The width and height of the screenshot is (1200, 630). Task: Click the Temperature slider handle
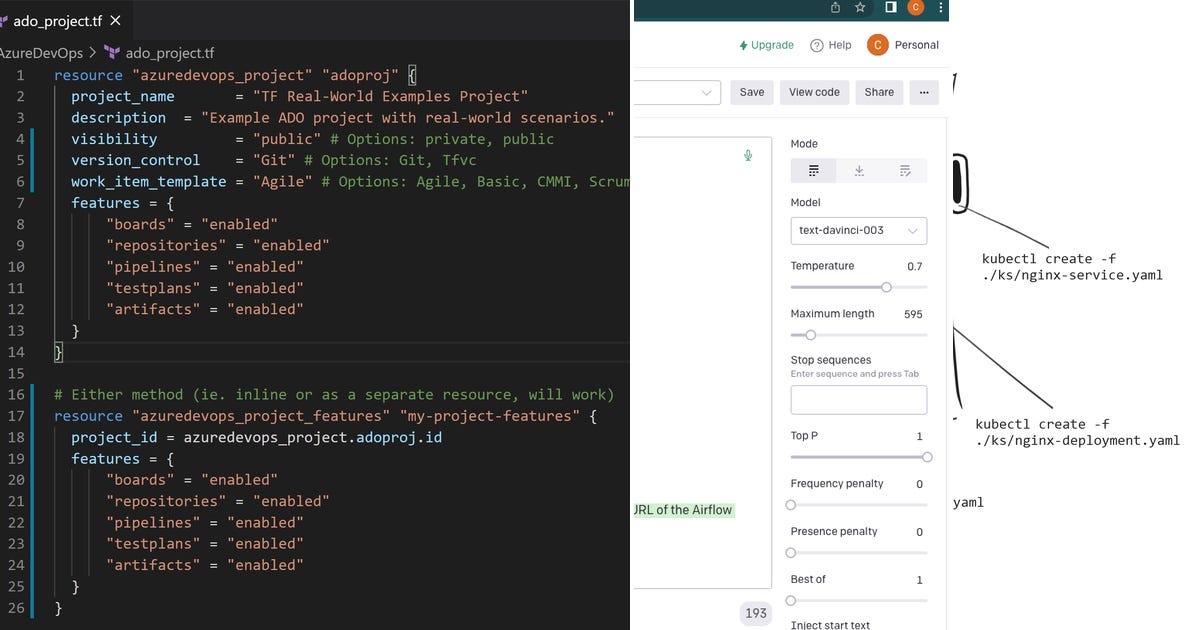[x=886, y=287]
